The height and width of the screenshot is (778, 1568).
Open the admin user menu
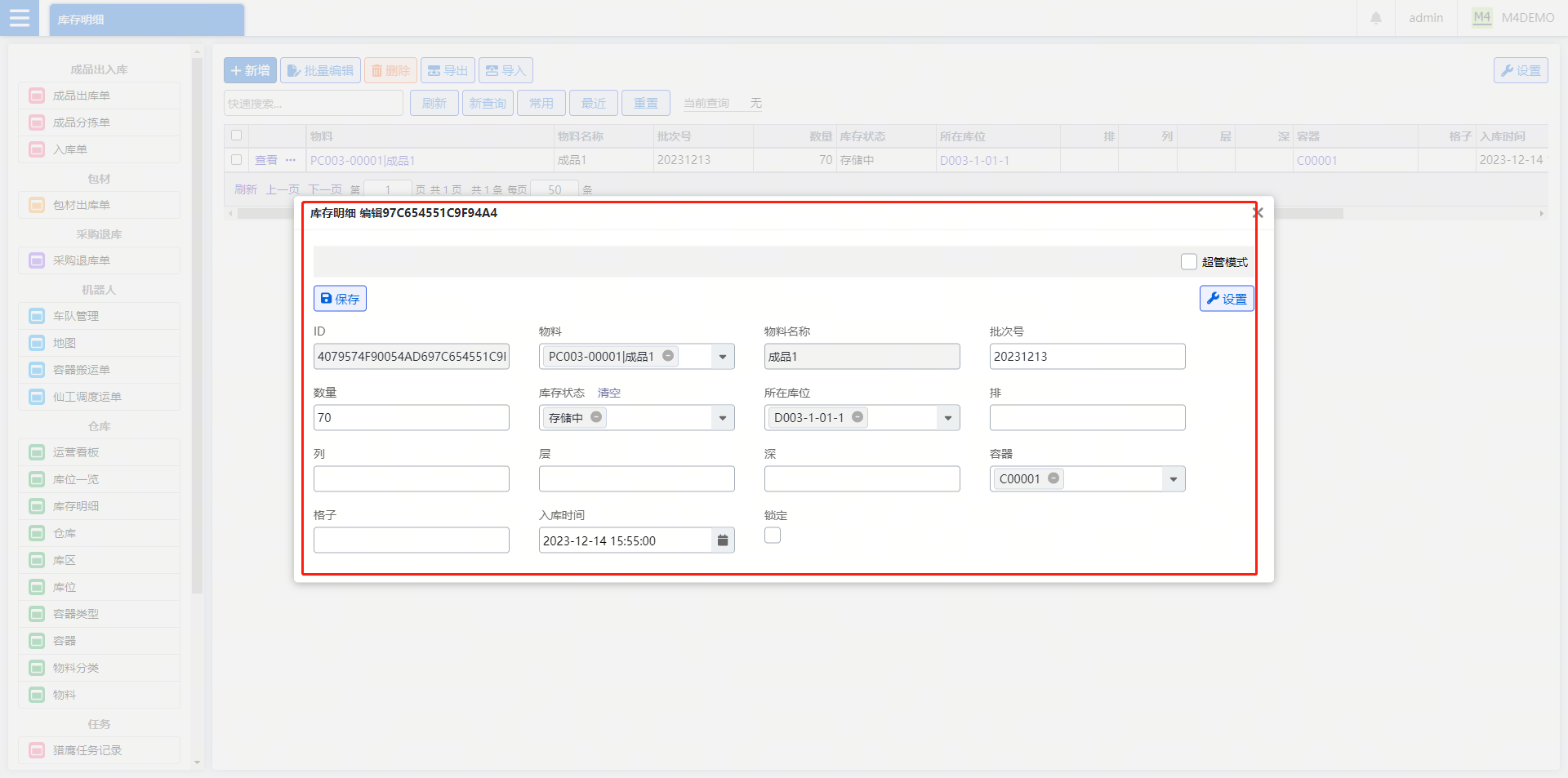[1426, 18]
